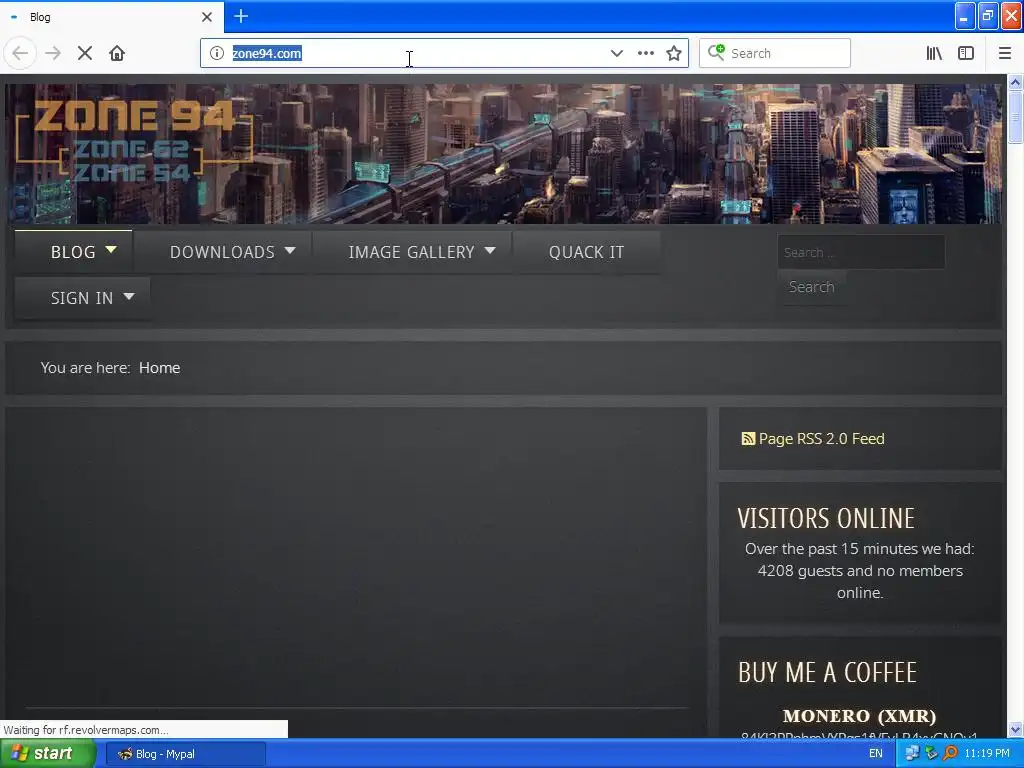The width and height of the screenshot is (1024, 768).
Task: Select the Blog browser tab
Action: [111, 17]
